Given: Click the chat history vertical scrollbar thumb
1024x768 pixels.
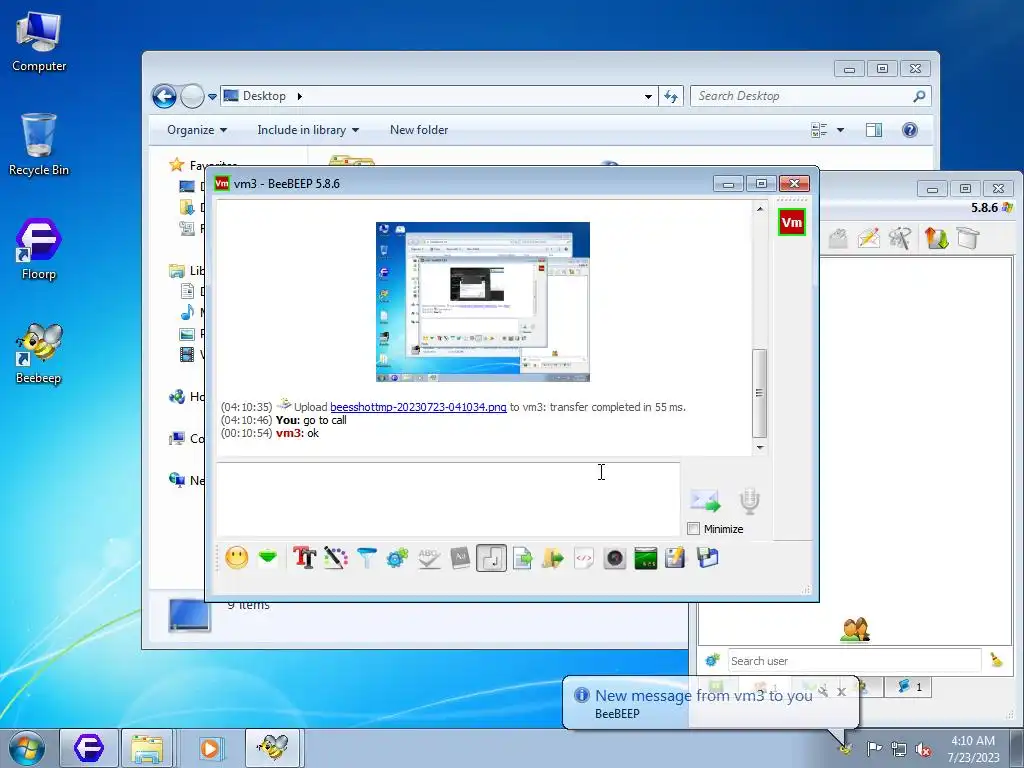Looking at the screenshot, I should coord(760,393).
